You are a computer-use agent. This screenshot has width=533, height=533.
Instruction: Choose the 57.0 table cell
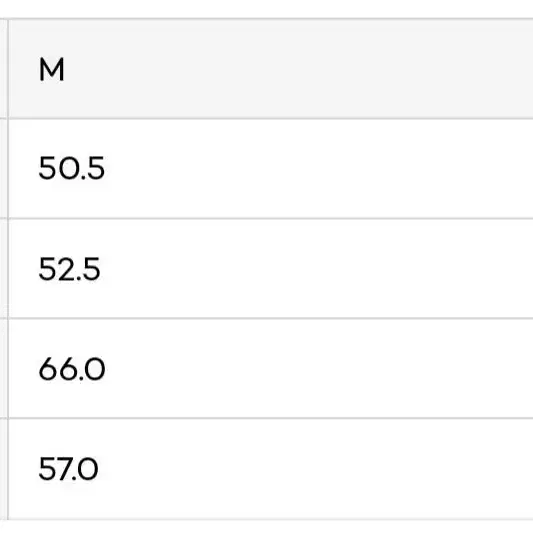click(271, 469)
